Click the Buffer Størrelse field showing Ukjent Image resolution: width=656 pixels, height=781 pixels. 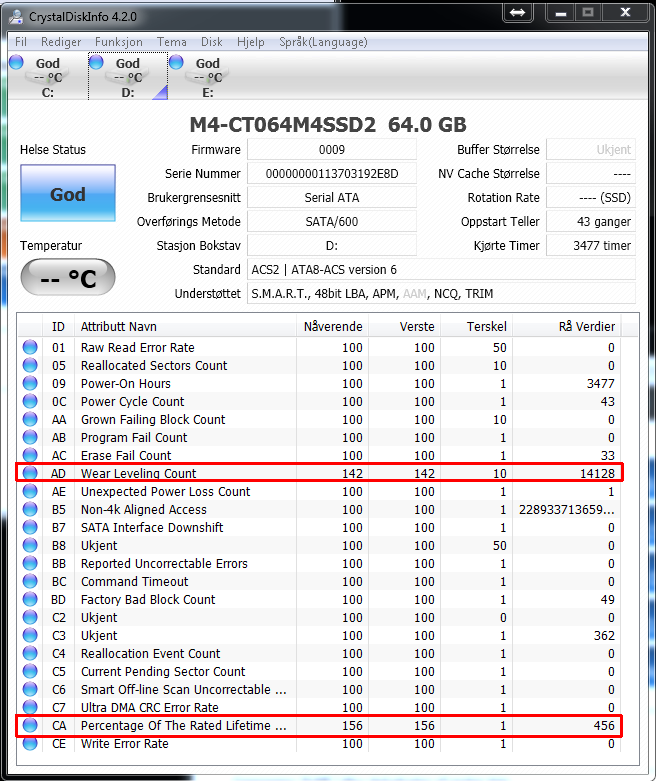tap(591, 149)
